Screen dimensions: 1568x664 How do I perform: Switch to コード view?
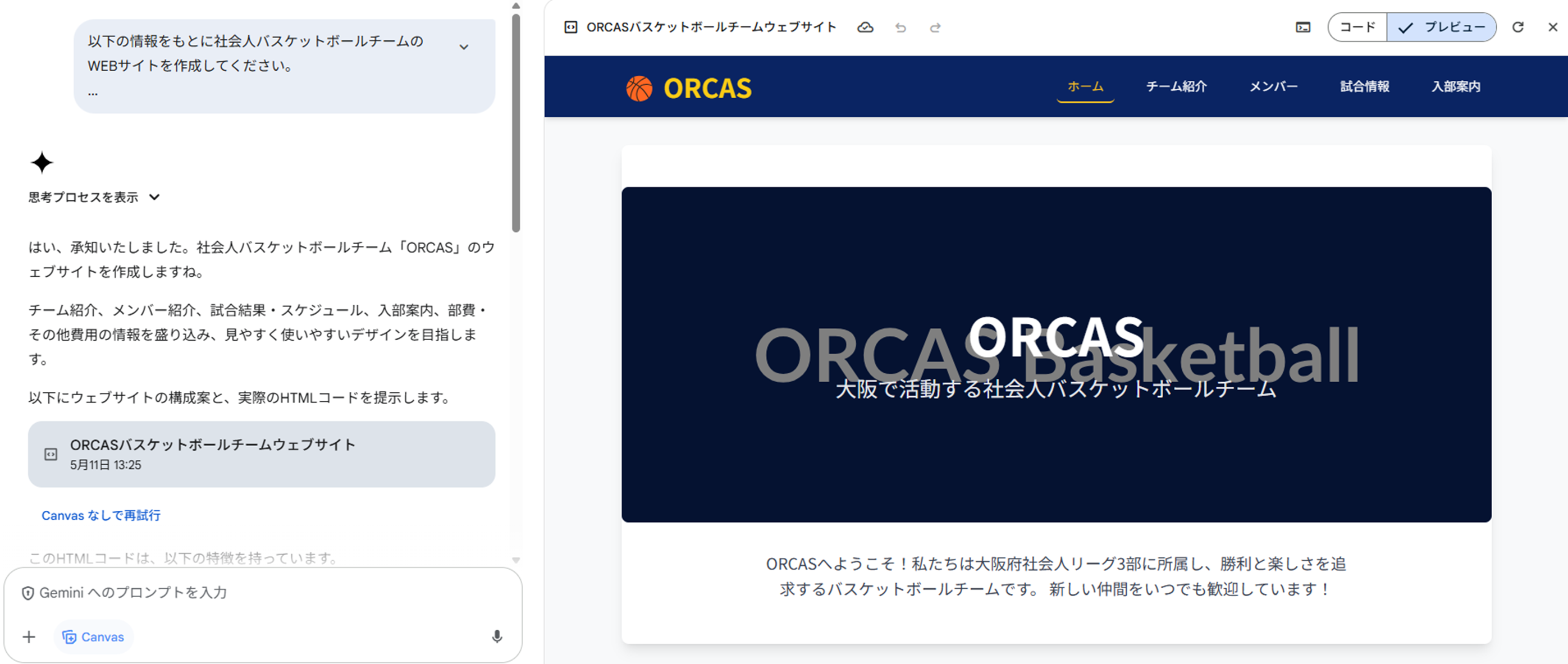click(x=1357, y=28)
